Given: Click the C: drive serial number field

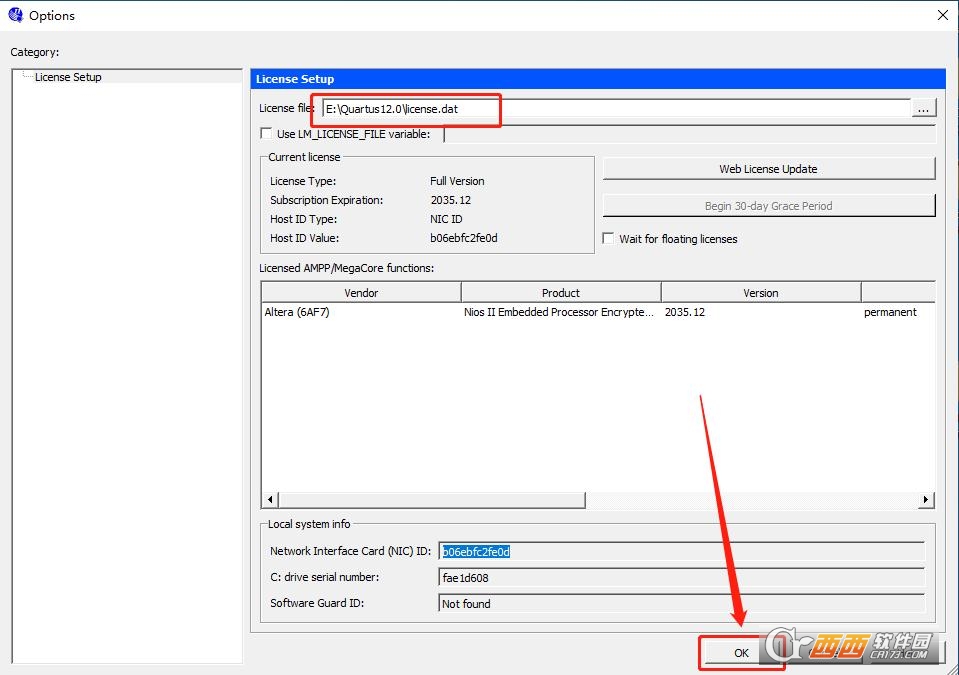Looking at the screenshot, I should (x=681, y=578).
